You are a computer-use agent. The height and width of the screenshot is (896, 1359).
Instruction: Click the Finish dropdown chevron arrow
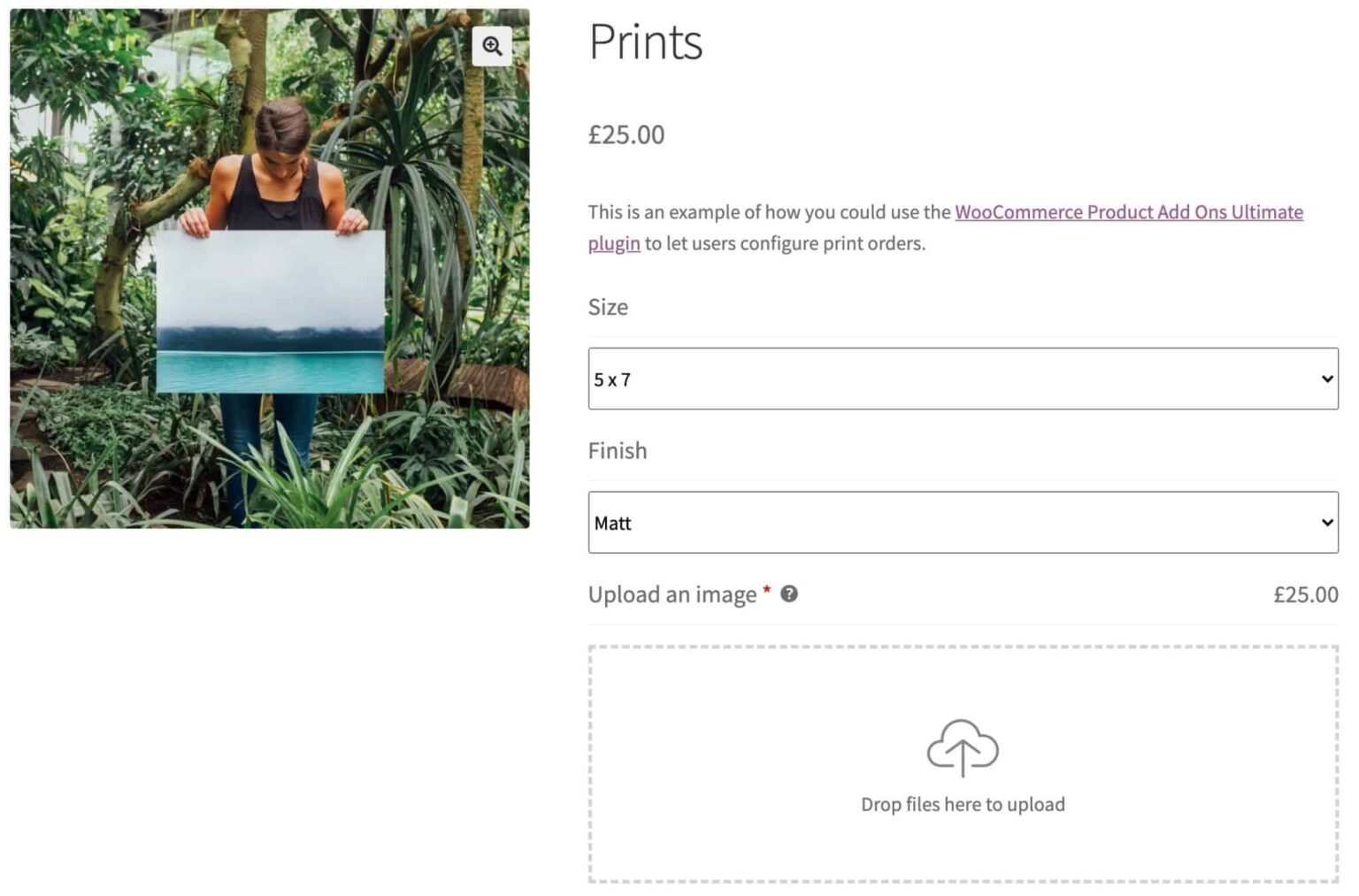(x=1326, y=523)
